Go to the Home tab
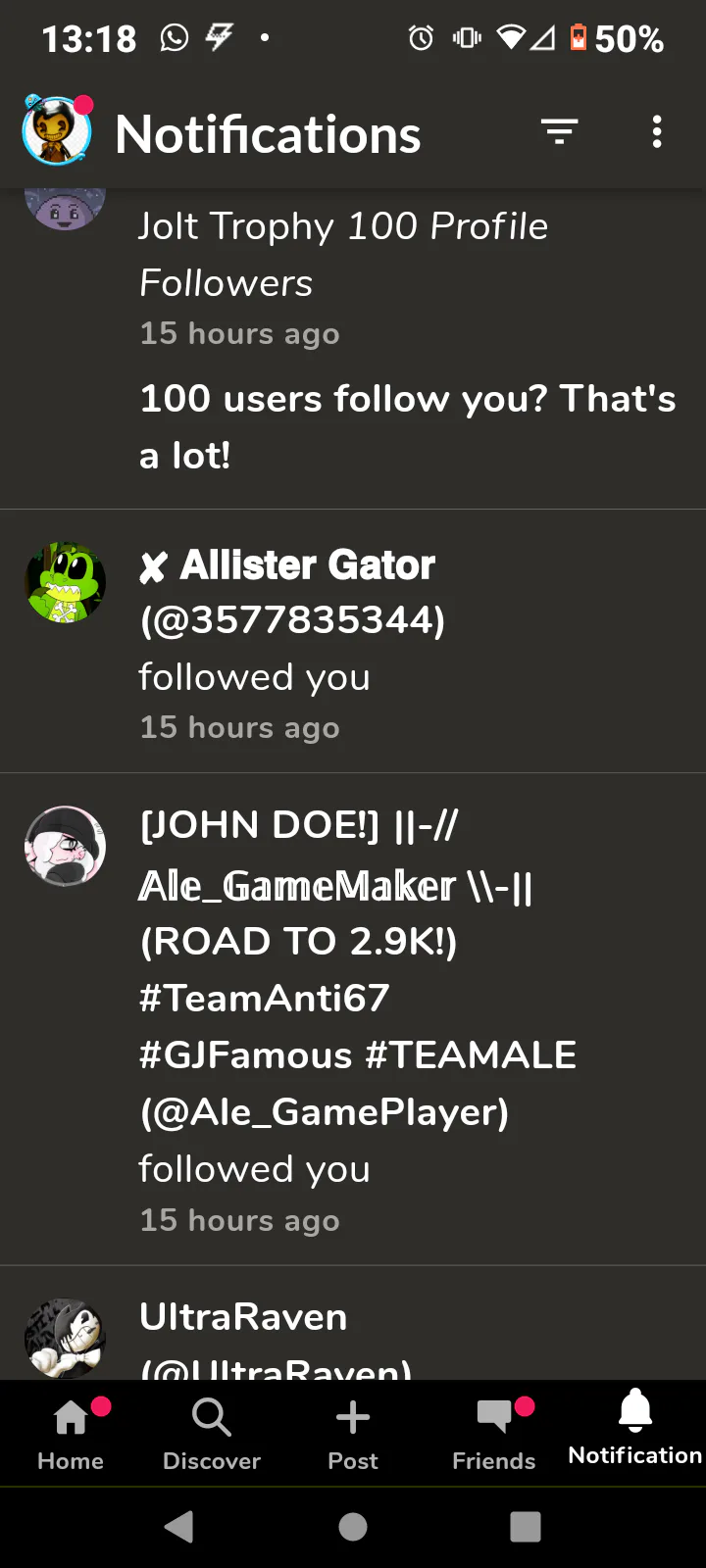This screenshot has width=706, height=1568. pos(71,1435)
